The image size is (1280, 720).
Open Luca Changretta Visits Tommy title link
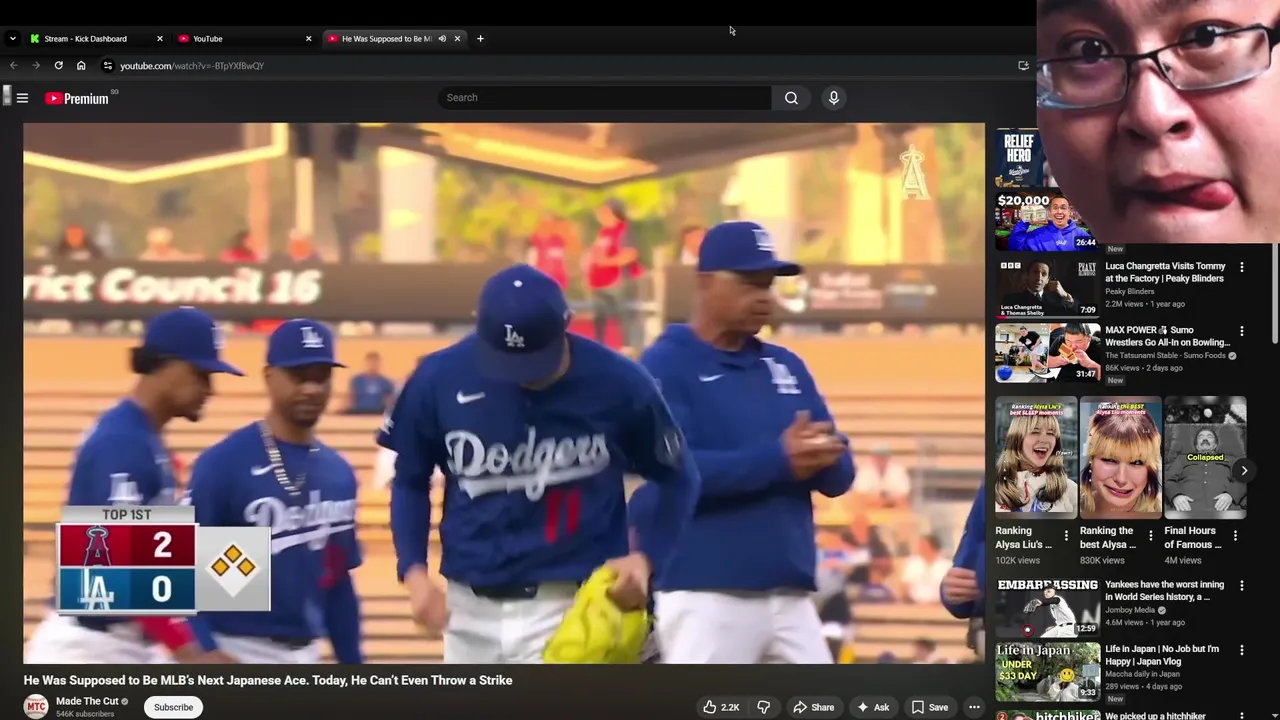[1165, 272]
